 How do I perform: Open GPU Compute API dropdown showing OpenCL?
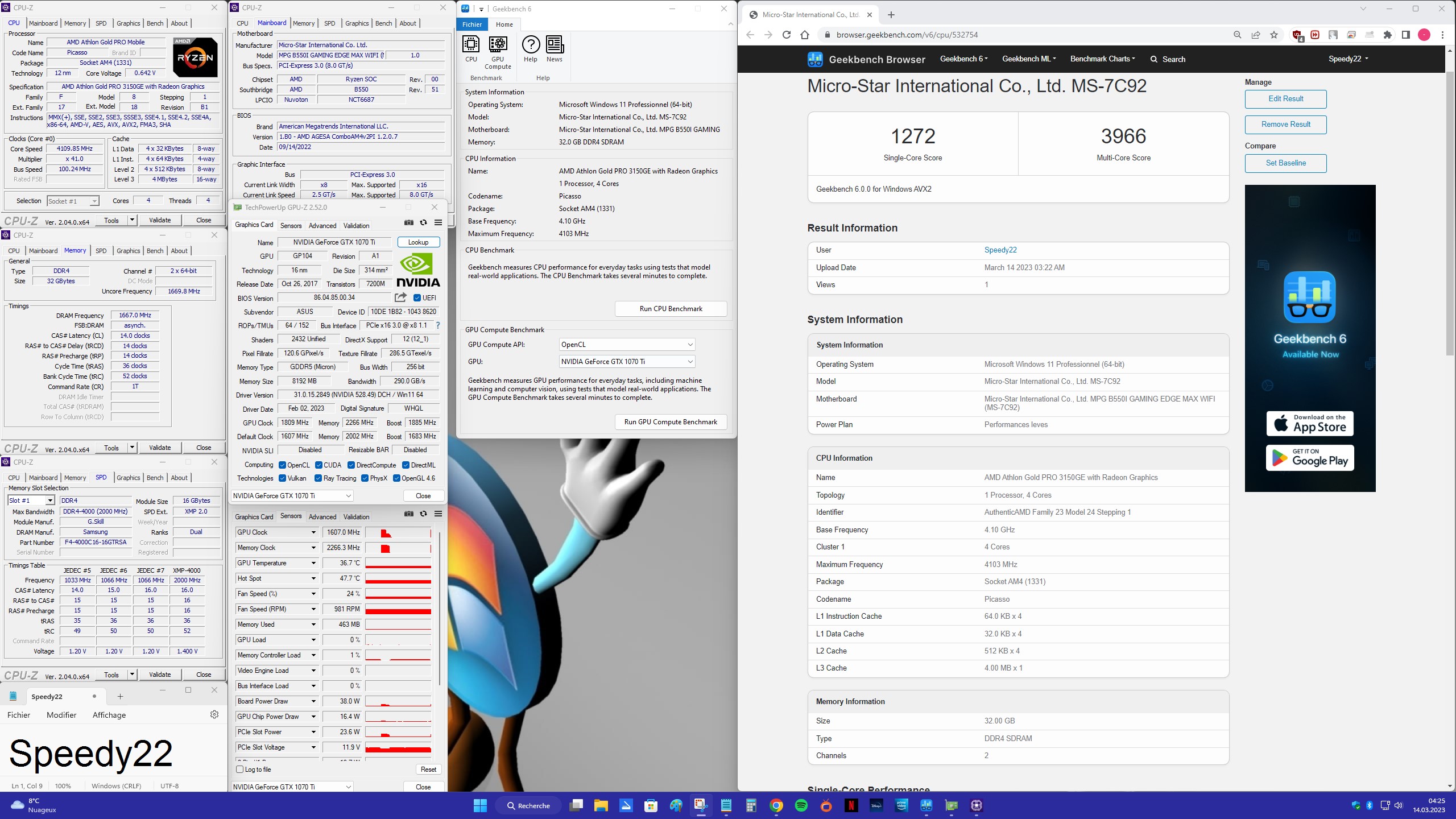click(627, 344)
